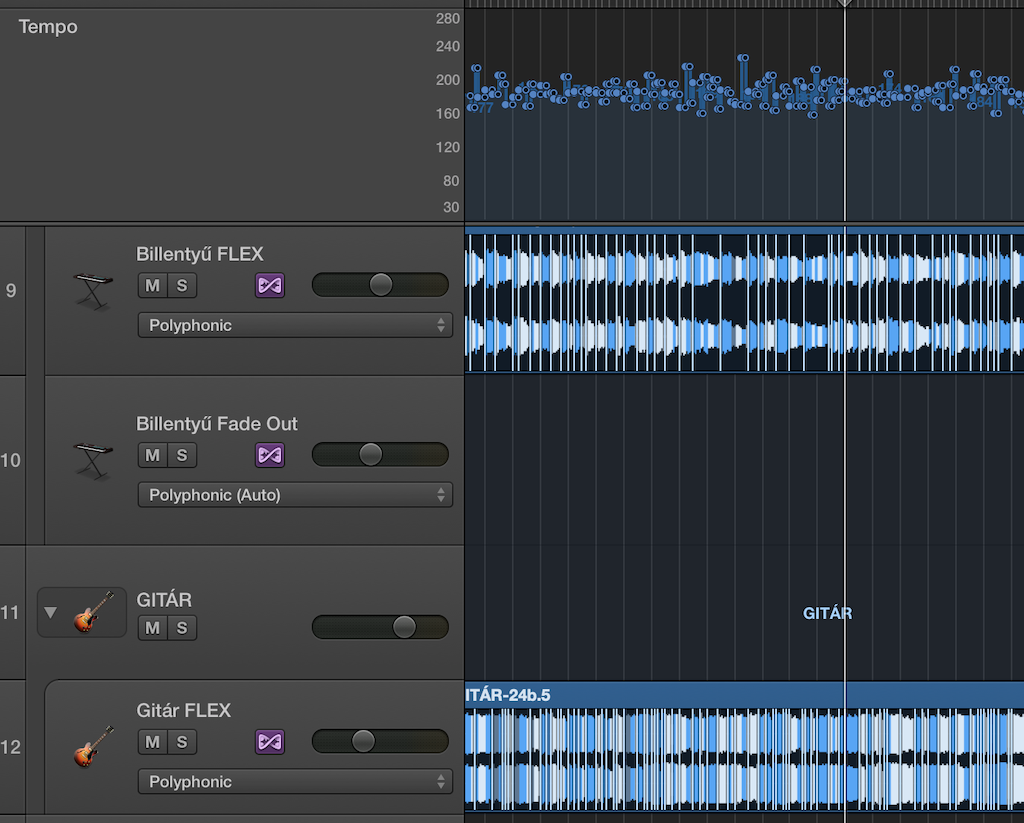This screenshot has height=823, width=1024.
Task: Toggle the Flex button on Billentyű Fade Out
Action: point(270,456)
